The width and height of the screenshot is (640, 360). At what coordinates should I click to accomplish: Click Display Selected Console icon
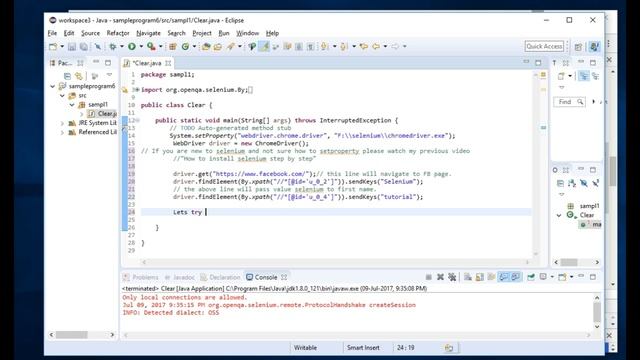543,277
